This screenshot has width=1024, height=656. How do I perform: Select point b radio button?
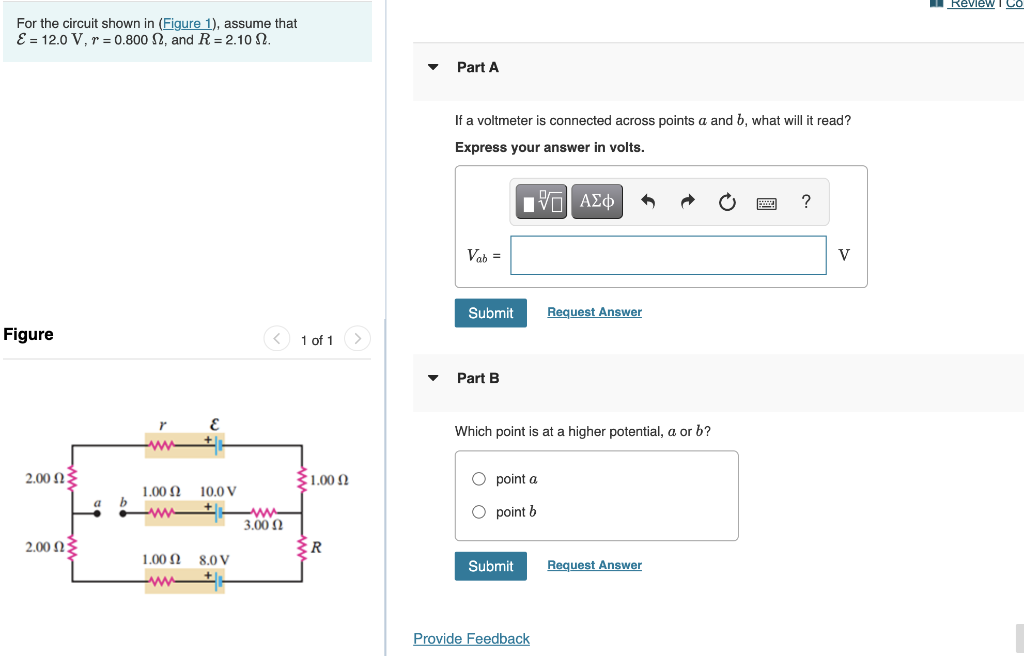point(479,511)
